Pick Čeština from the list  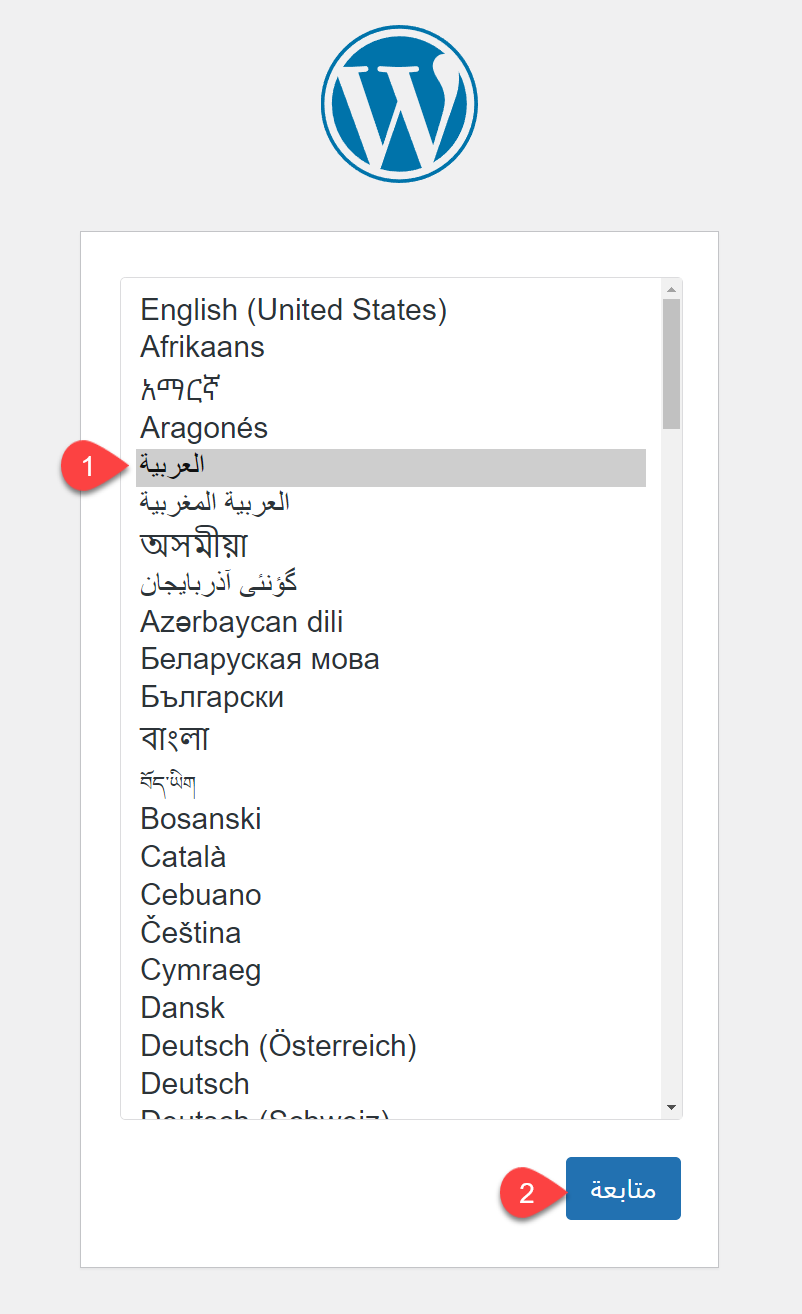click(x=190, y=933)
